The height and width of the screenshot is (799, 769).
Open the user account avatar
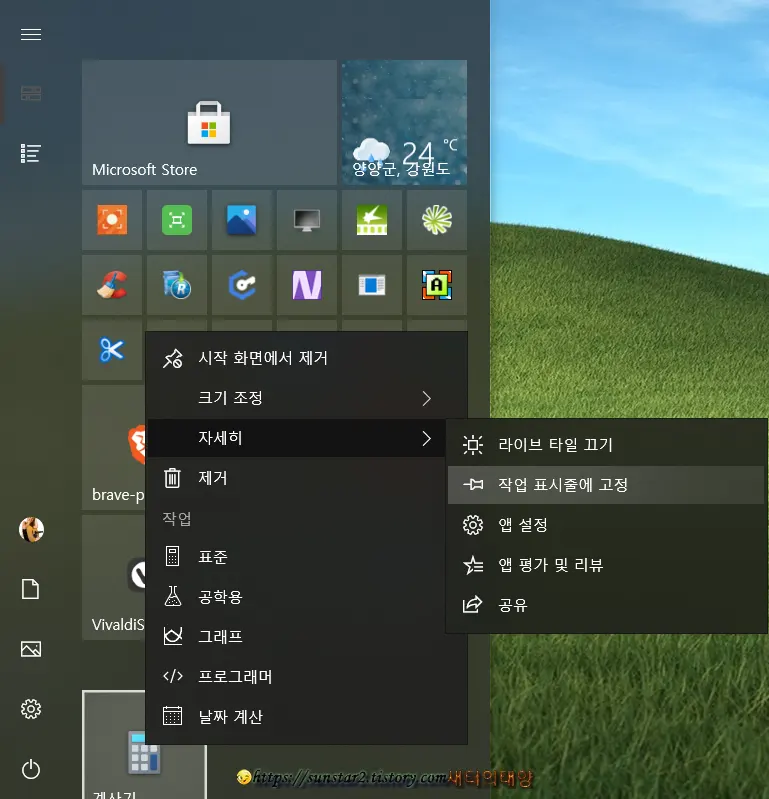[x=31, y=529]
